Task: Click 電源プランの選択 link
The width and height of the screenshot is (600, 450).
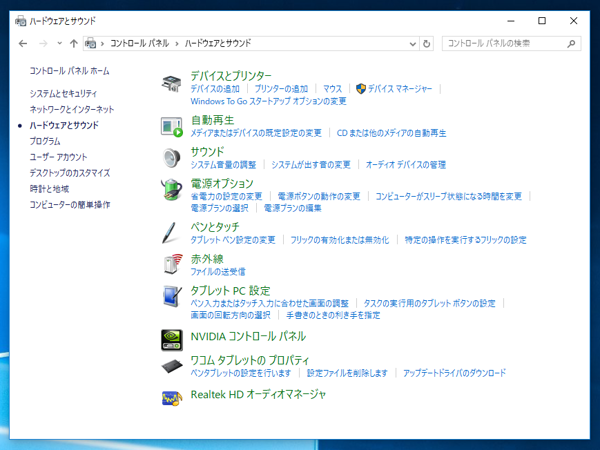Action: (220, 208)
